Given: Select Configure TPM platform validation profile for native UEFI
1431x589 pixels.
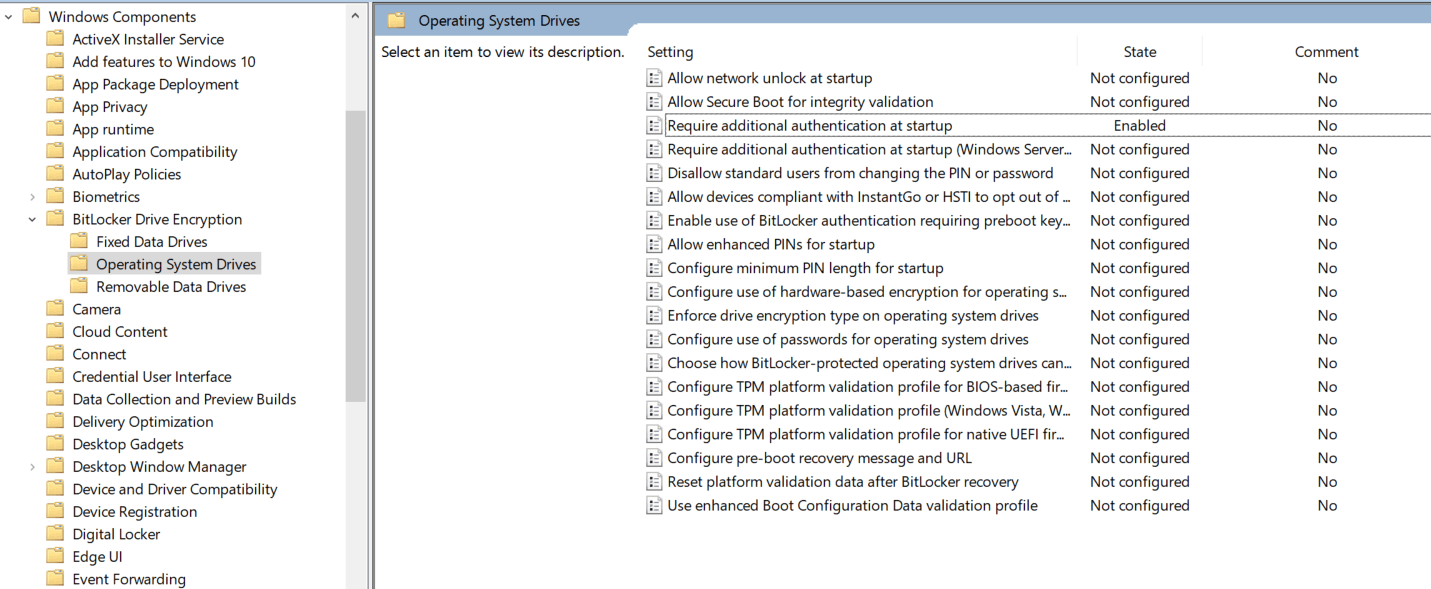Looking at the screenshot, I should (x=866, y=435).
